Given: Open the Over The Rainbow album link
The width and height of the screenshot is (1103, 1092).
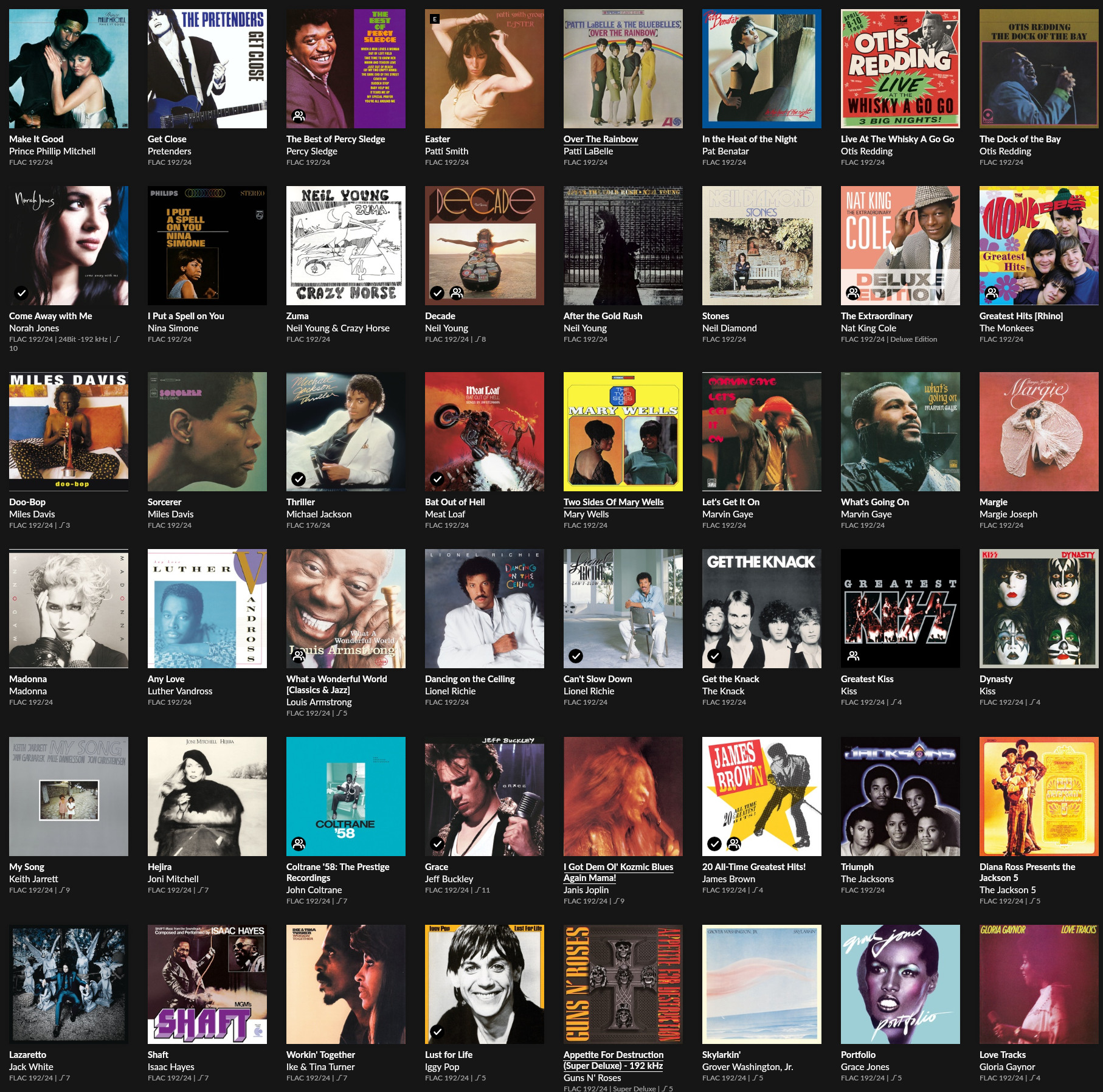Looking at the screenshot, I should pyautogui.click(x=601, y=139).
